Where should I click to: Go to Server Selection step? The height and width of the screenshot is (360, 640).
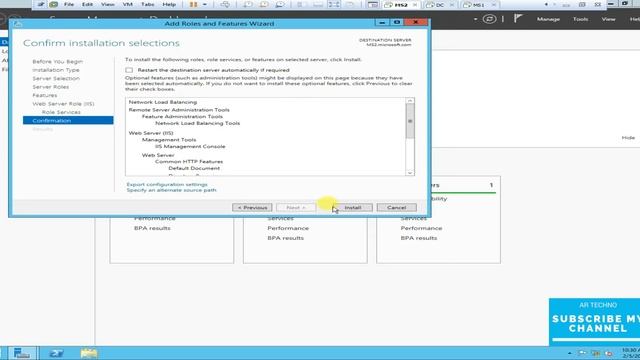[x=56, y=78]
